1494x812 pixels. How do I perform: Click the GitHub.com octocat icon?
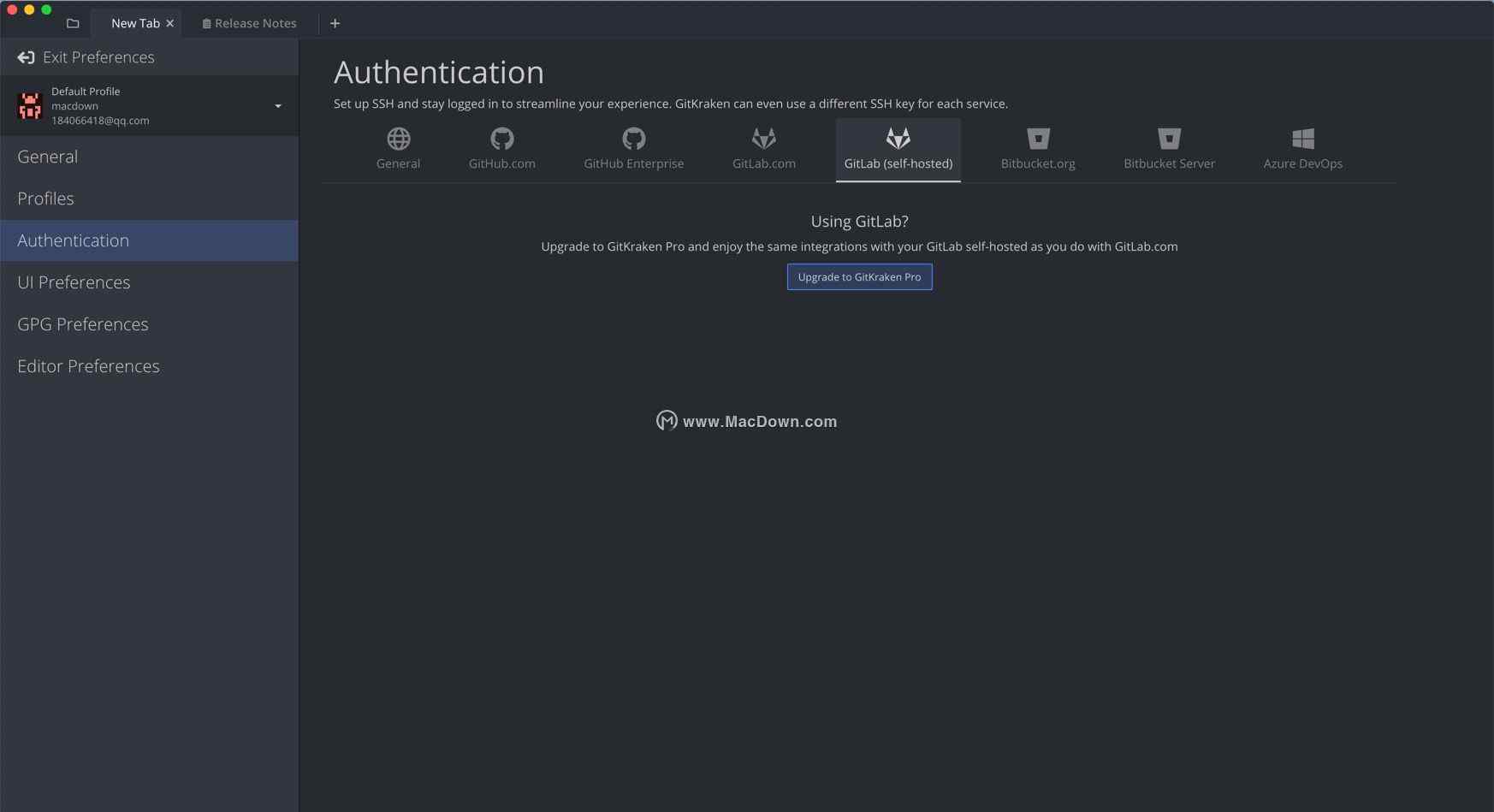point(502,139)
